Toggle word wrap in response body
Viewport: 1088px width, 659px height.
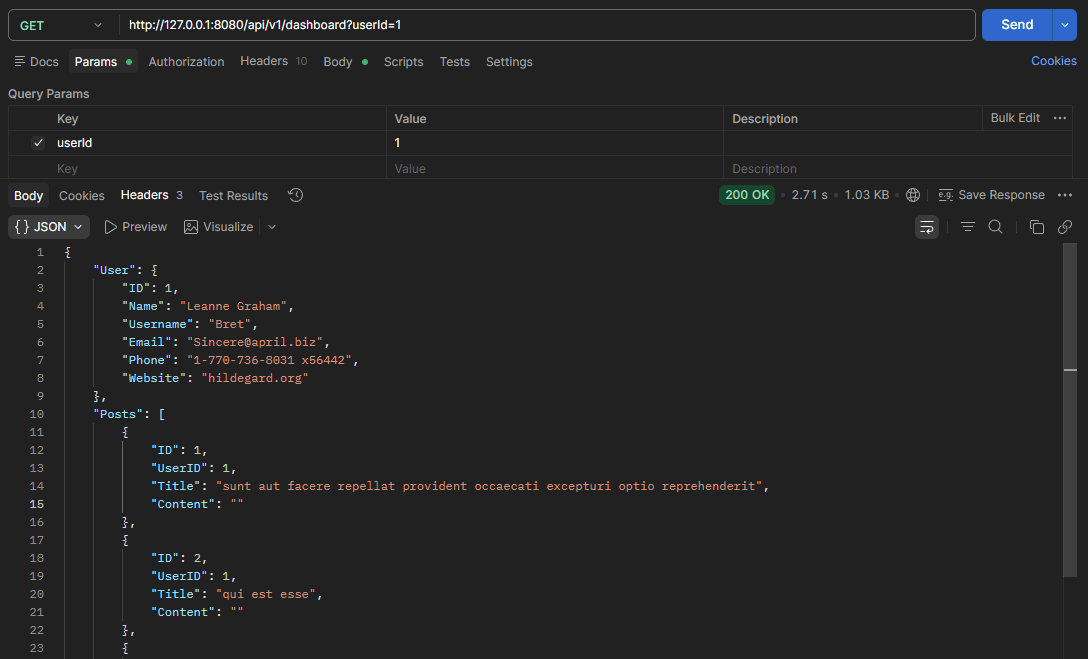point(927,227)
